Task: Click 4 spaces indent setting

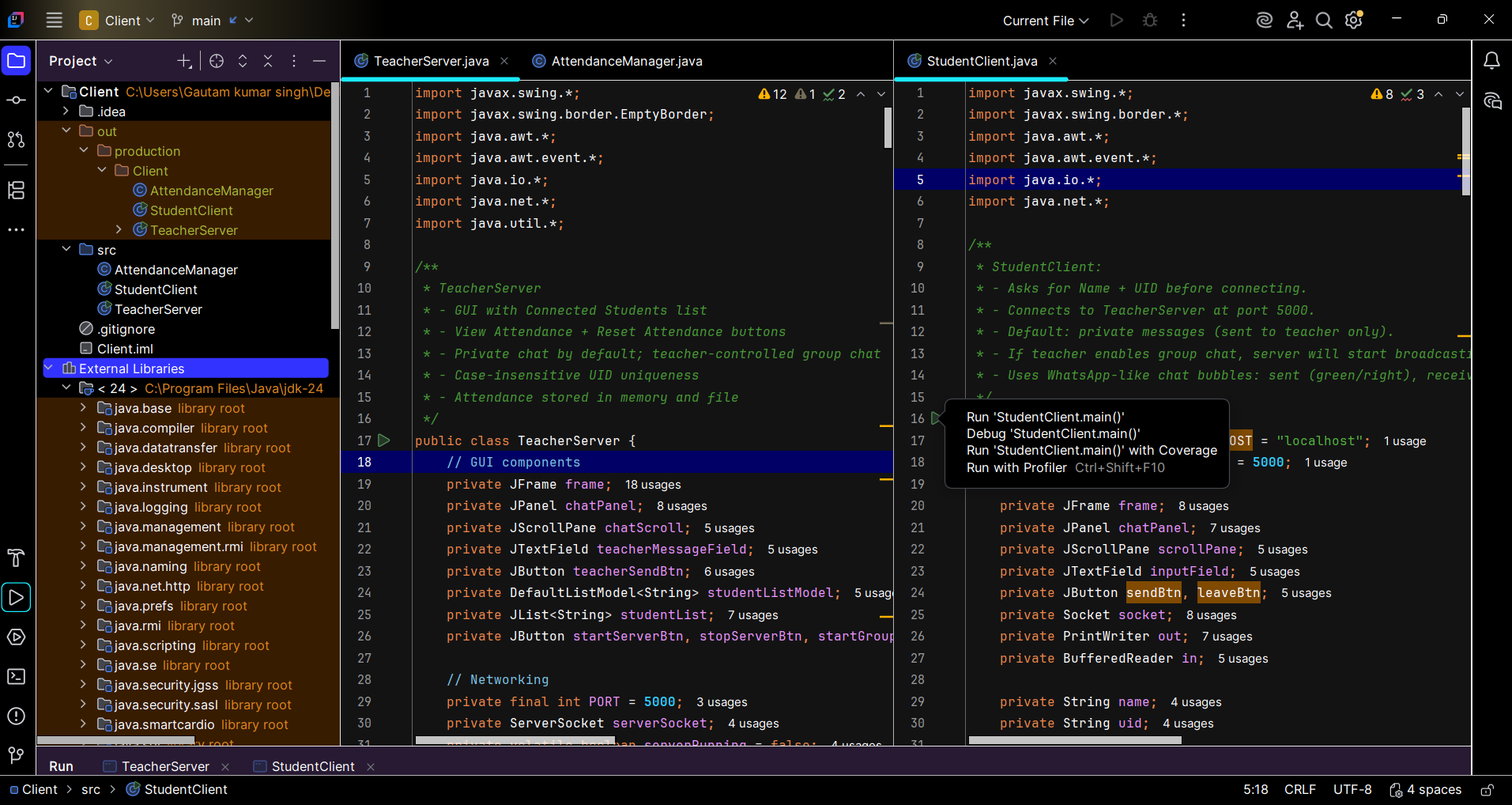Action: pos(1426,789)
